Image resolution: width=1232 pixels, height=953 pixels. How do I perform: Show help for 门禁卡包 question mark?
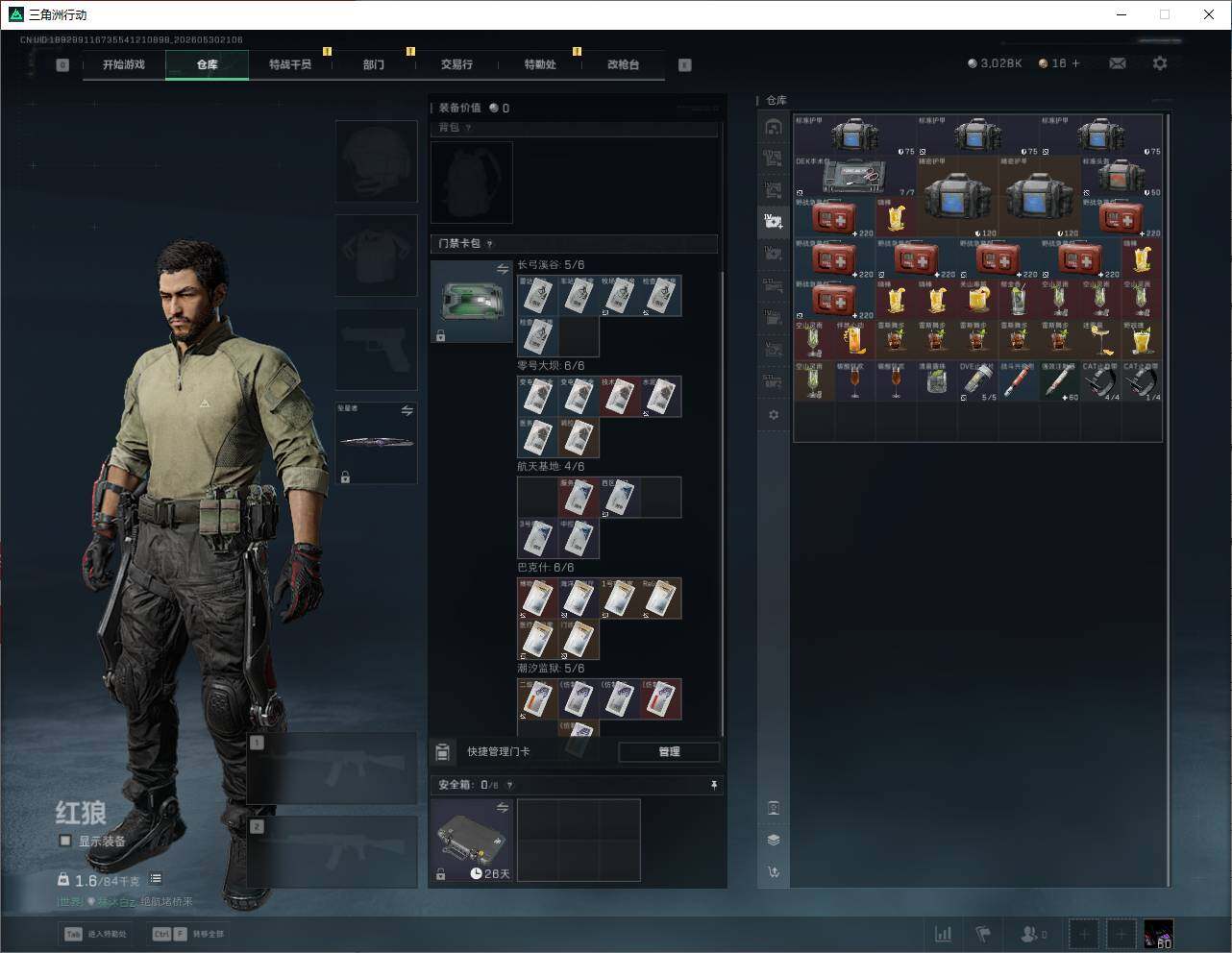489,244
